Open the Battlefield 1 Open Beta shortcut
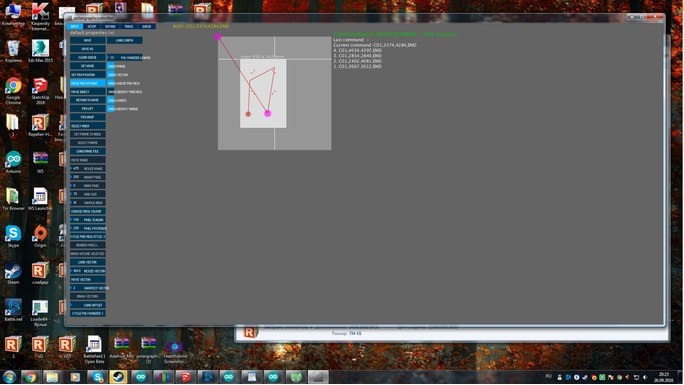Image resolution: width=684 pixels, height=385 pixels. 94,349
